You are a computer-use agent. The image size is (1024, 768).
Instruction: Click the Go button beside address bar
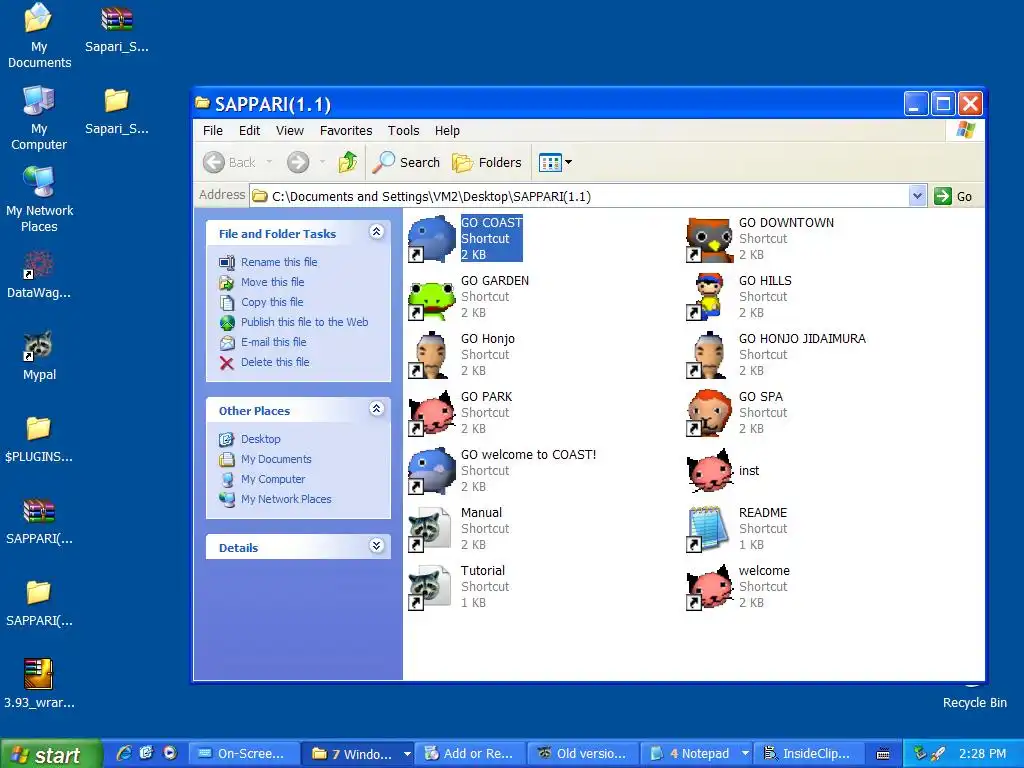point(954,196)
